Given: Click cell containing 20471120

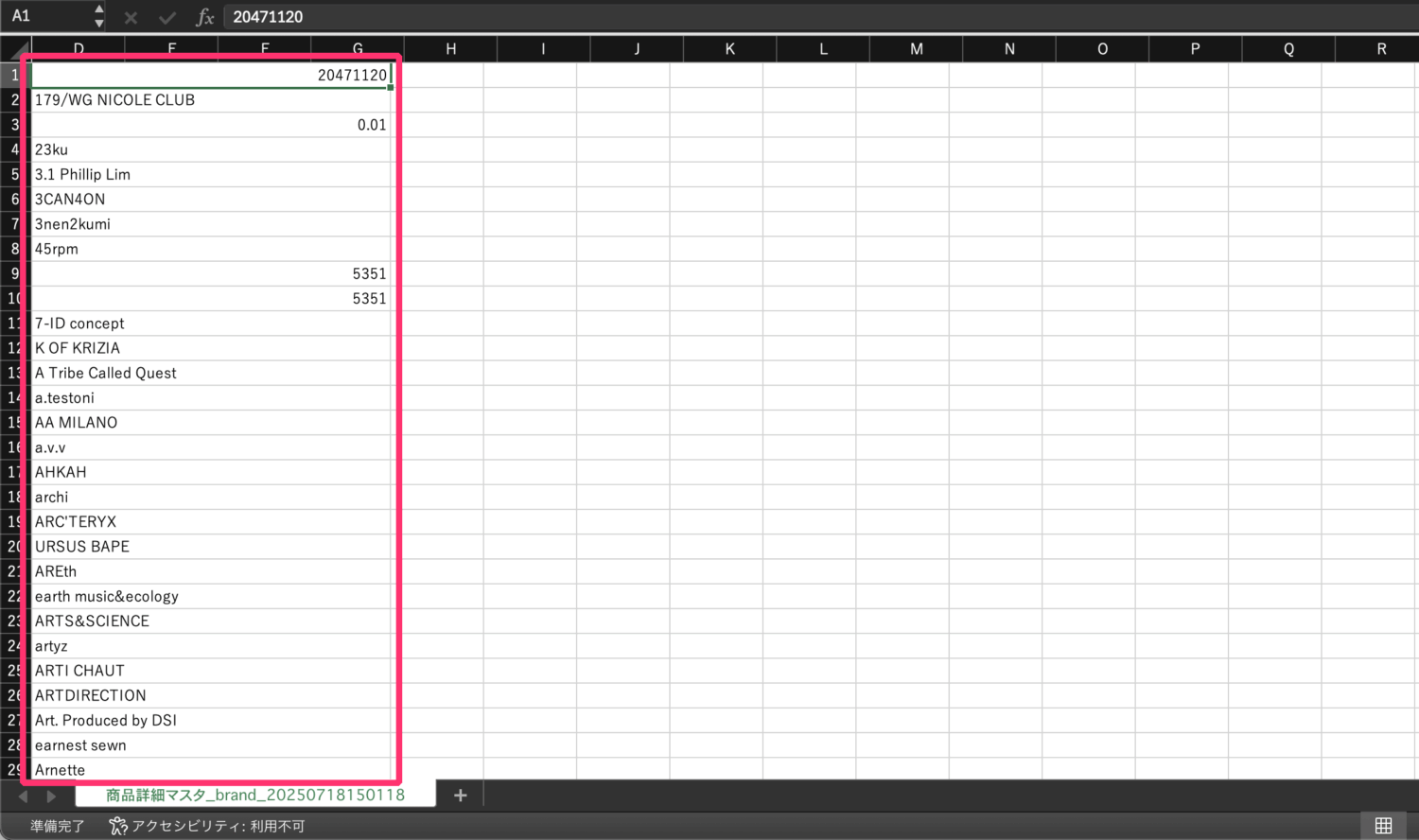Looking at the screenshot, I should point(212,75).
